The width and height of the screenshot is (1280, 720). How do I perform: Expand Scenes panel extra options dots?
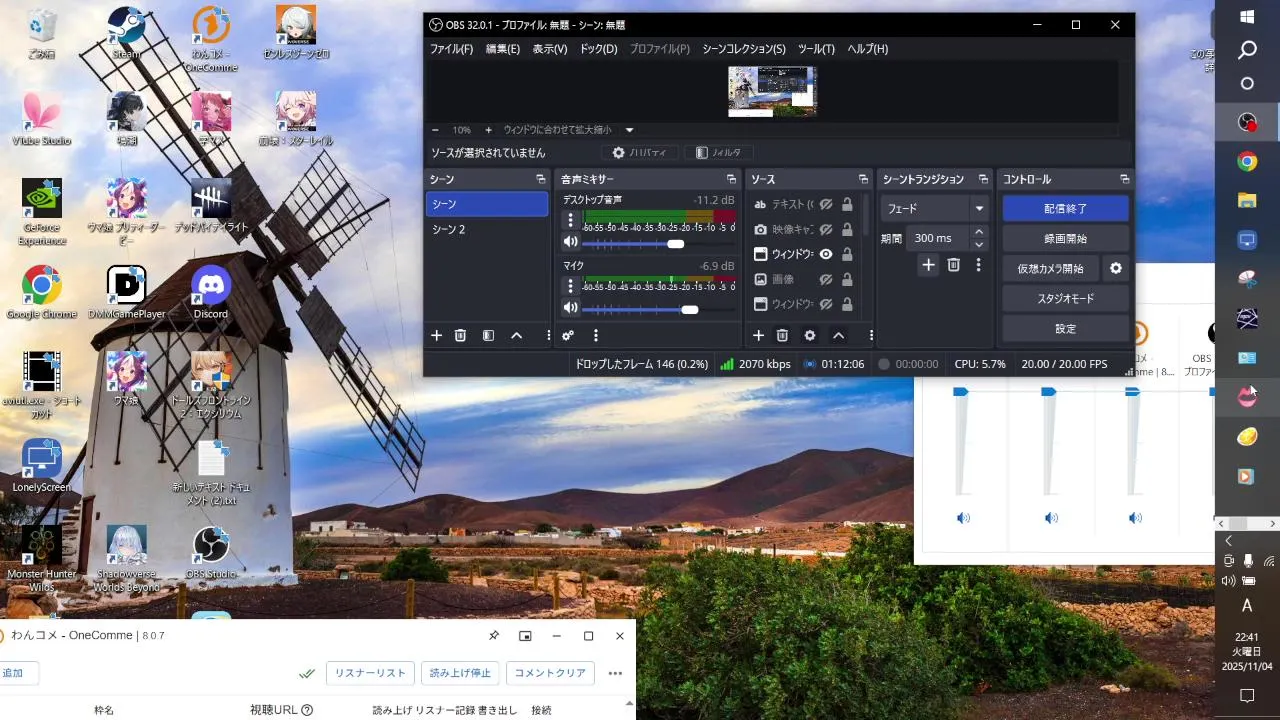coord(548,336)
